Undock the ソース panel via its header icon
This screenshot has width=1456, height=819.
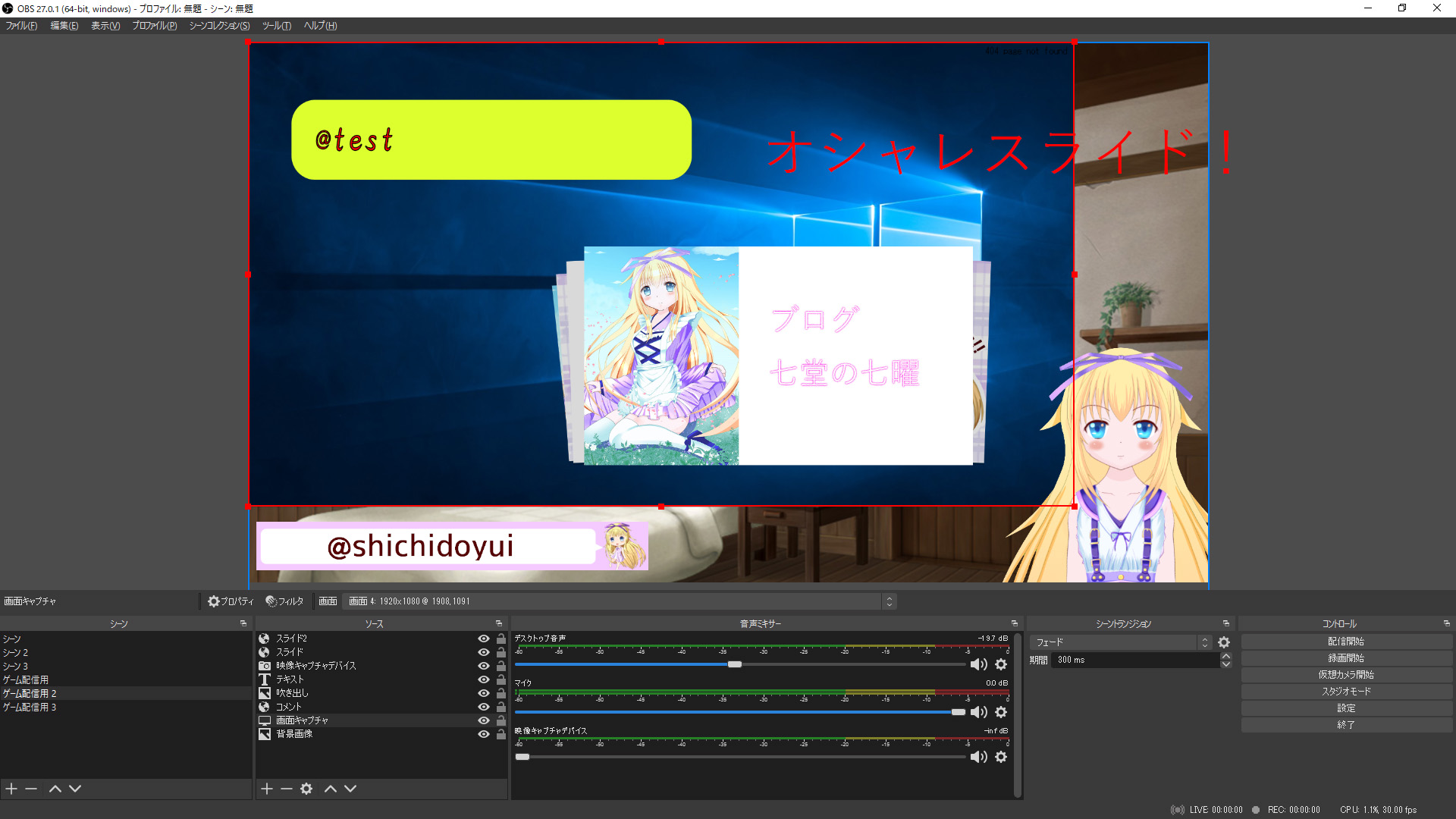click(x=499, y=623)
